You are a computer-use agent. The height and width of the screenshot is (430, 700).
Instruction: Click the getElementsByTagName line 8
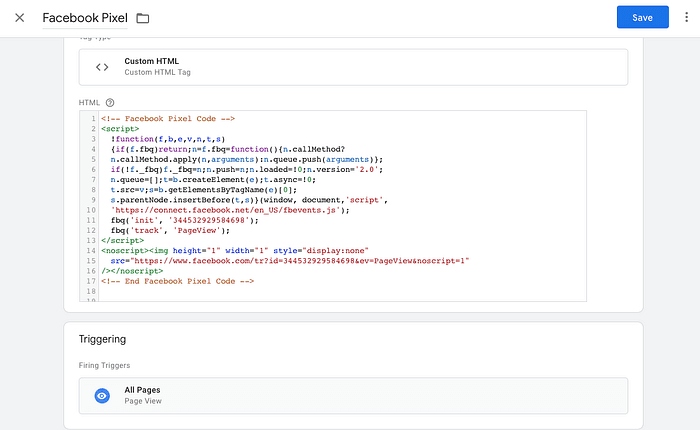pyautogui.click(x=204, y=190)
